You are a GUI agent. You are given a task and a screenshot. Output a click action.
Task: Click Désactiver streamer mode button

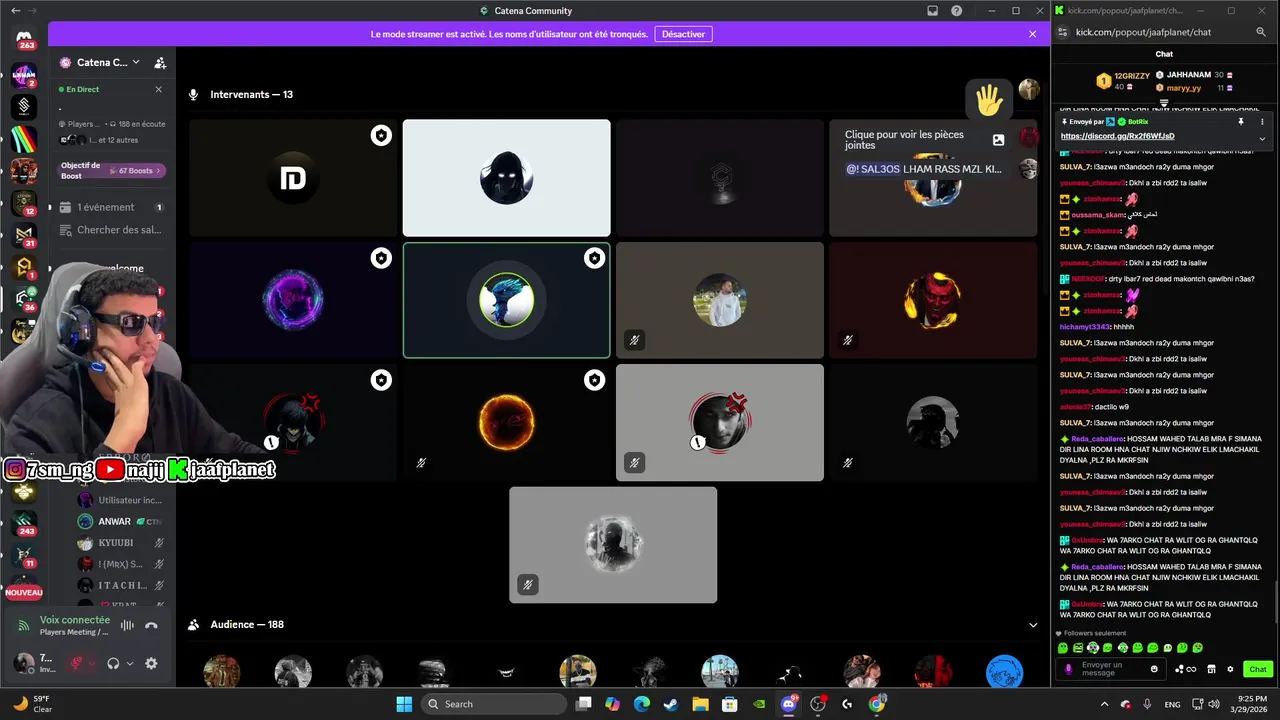click(683, 34)
